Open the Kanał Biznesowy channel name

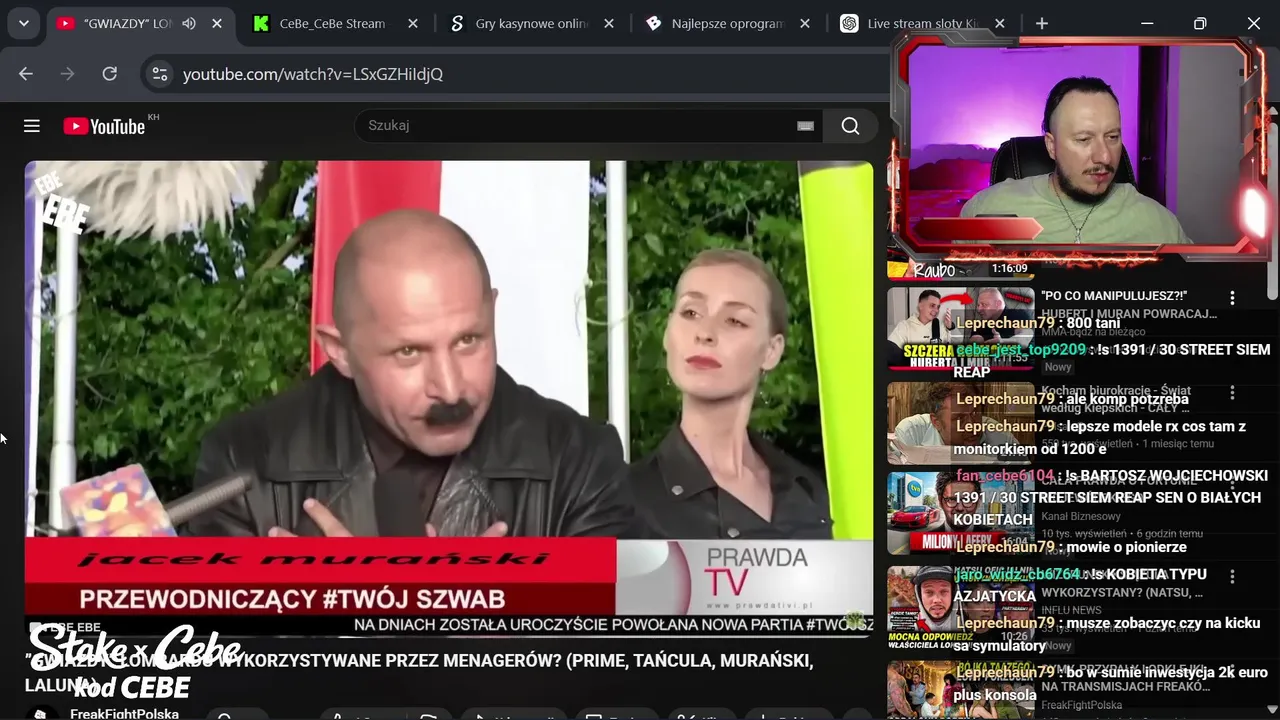1081,516
